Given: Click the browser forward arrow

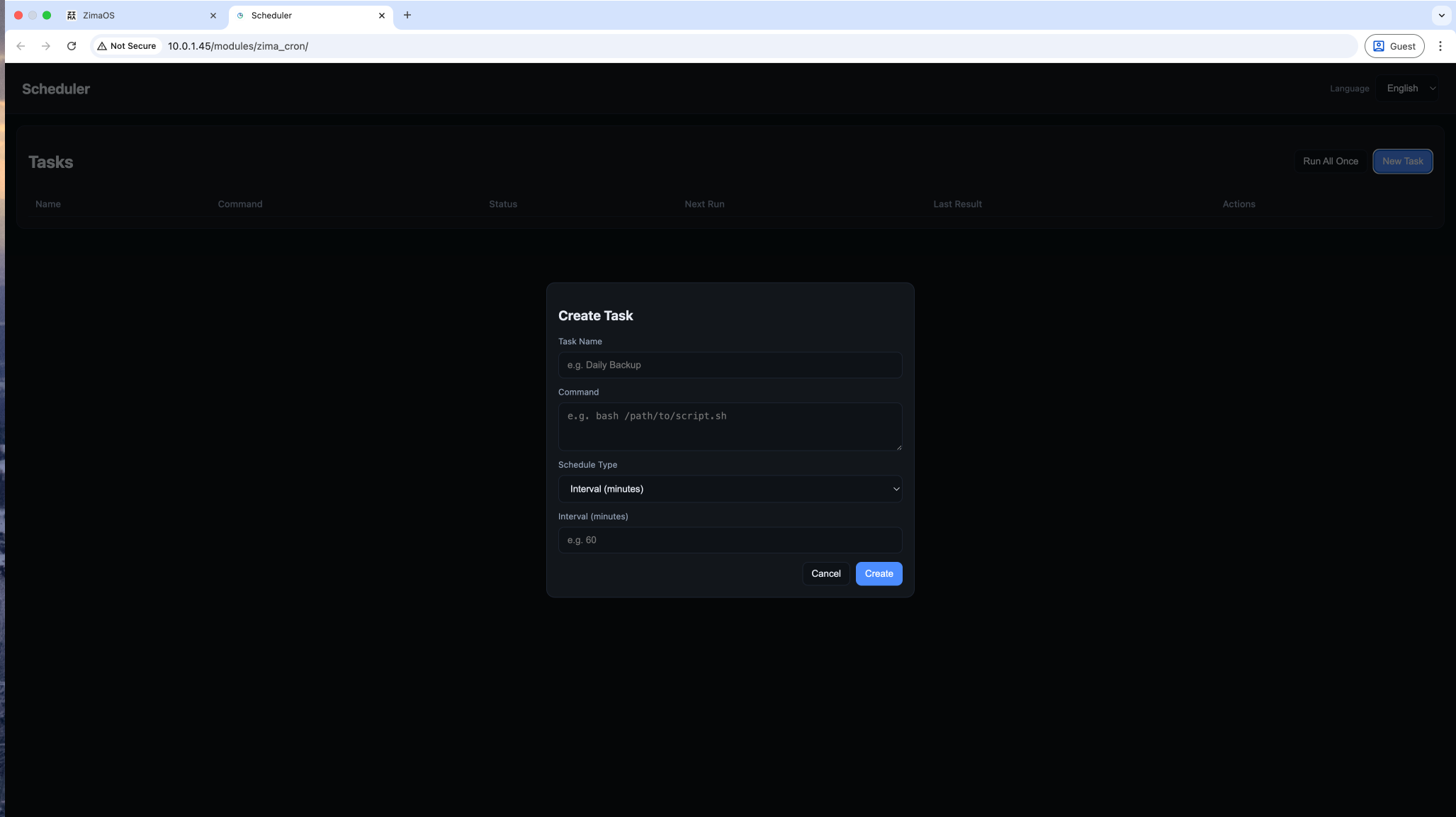Looking at the screenshot, I should tap(46, 46).
